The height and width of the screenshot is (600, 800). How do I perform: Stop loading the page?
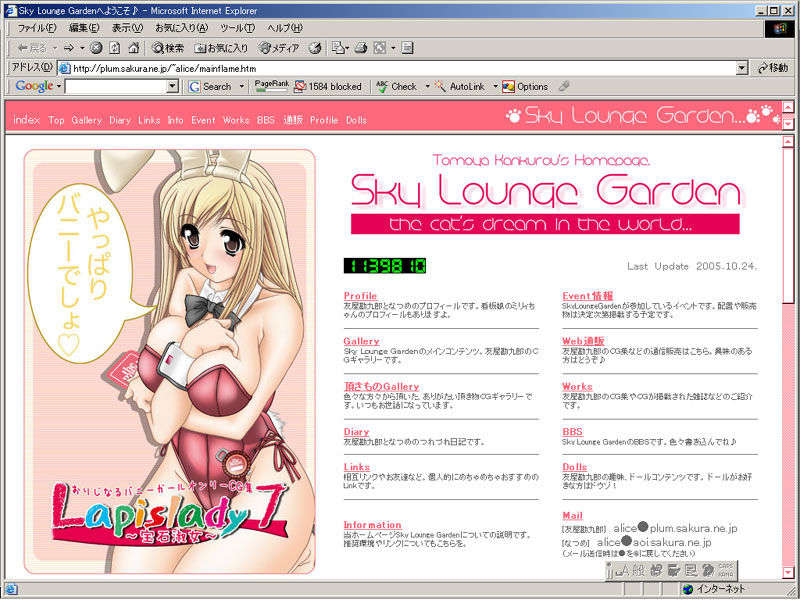[96, 48]
